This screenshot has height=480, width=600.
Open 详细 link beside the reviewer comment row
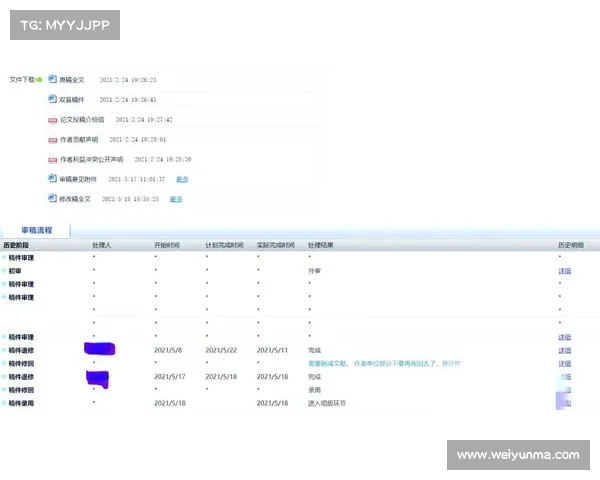pos(565,364)
